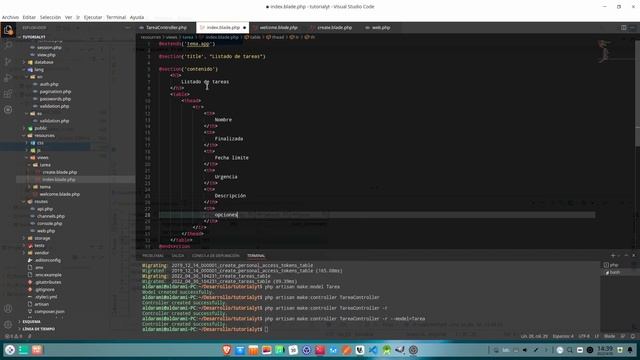
Task: Open the Ayuda menu
Action: 137,17
